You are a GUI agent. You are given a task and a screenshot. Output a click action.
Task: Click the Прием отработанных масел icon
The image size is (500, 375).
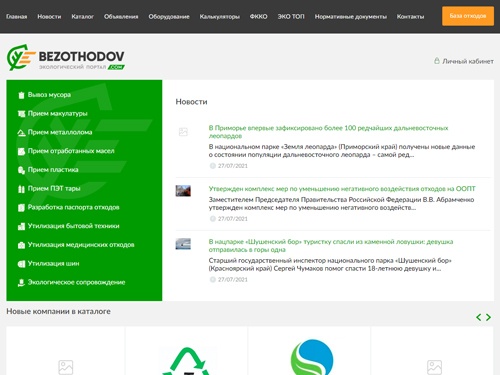point(21,151)
